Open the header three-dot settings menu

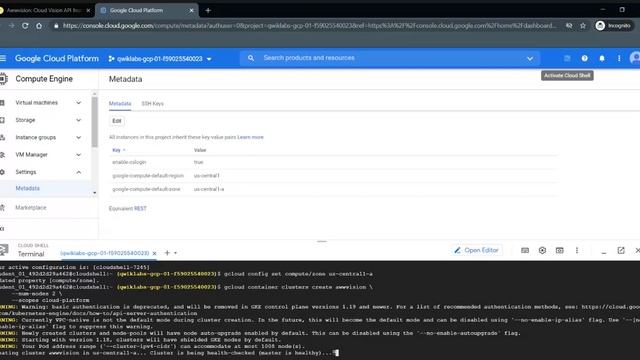click(x=619, y=58)
